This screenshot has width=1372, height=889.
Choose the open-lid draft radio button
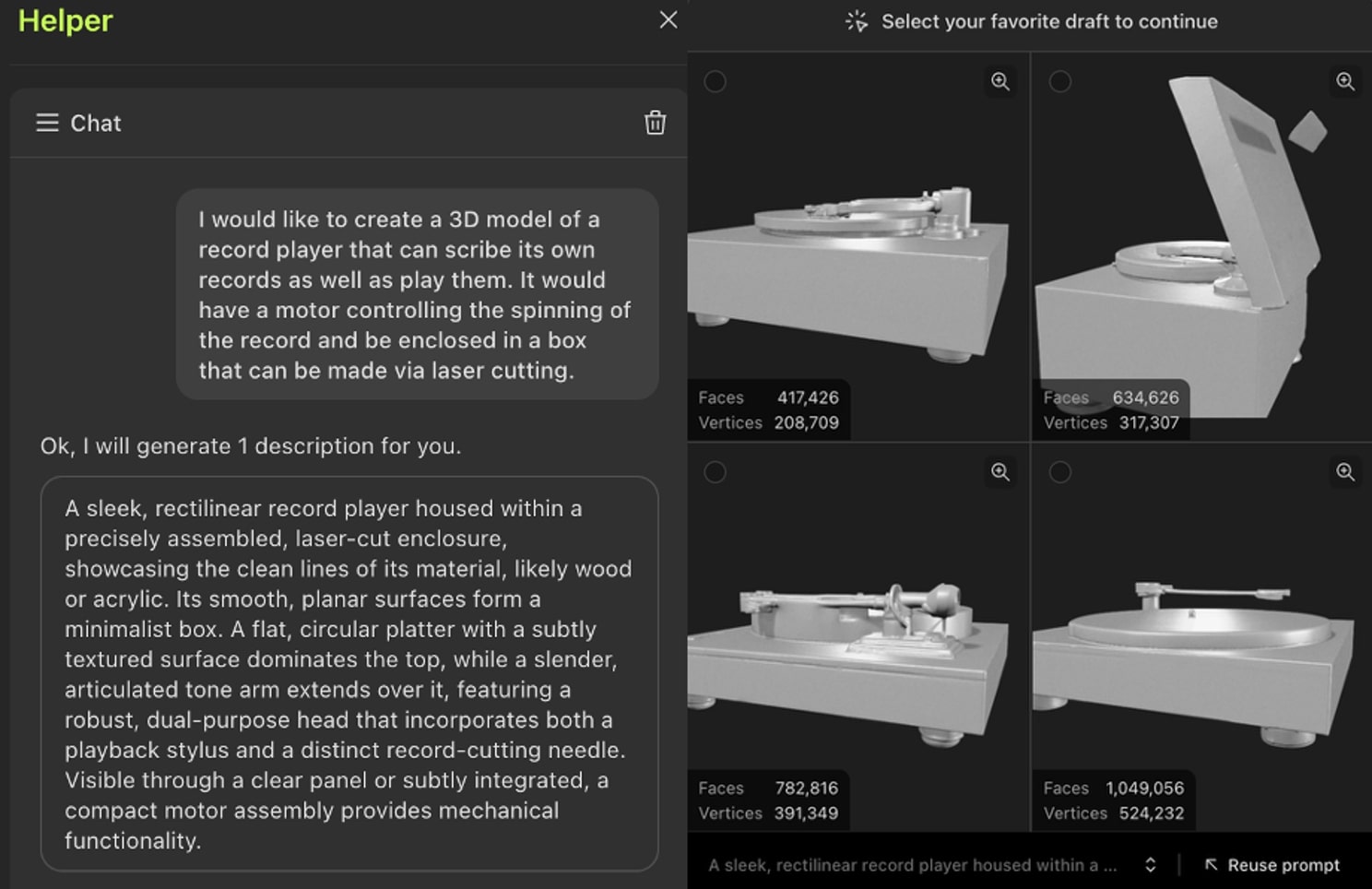tap(1060, 82)
